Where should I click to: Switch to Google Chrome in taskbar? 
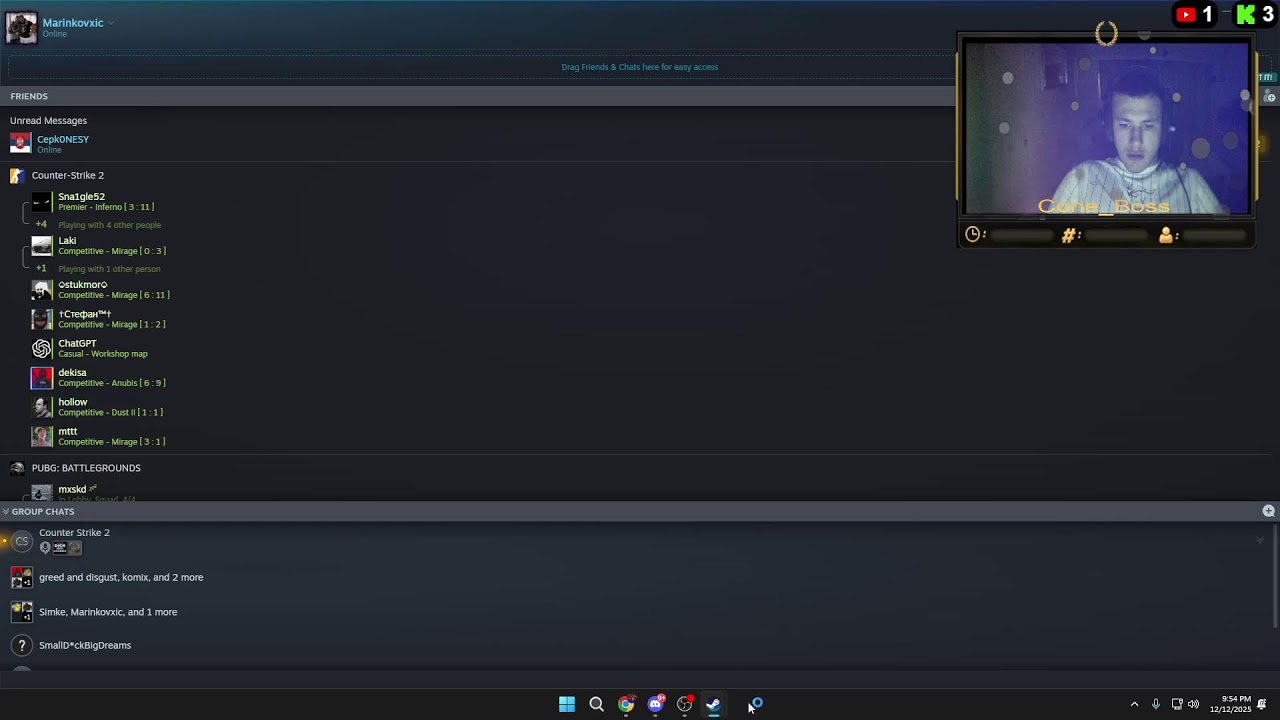[x=626, y=704]
